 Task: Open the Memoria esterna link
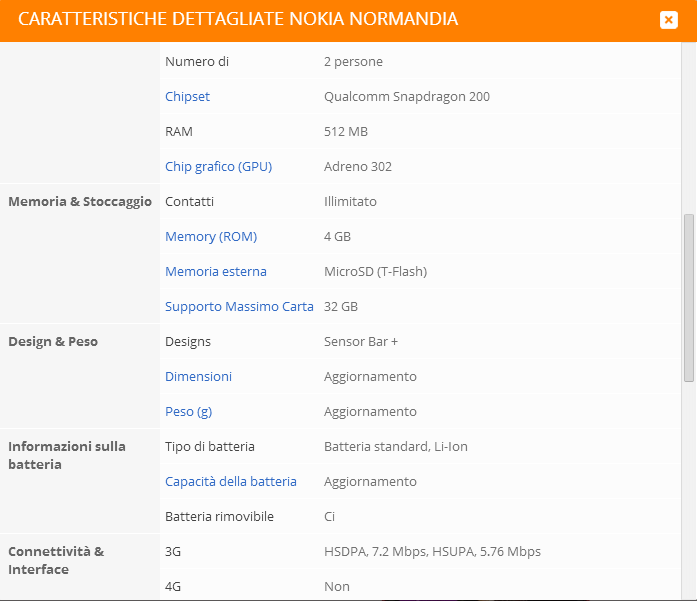tap(216, 271)
